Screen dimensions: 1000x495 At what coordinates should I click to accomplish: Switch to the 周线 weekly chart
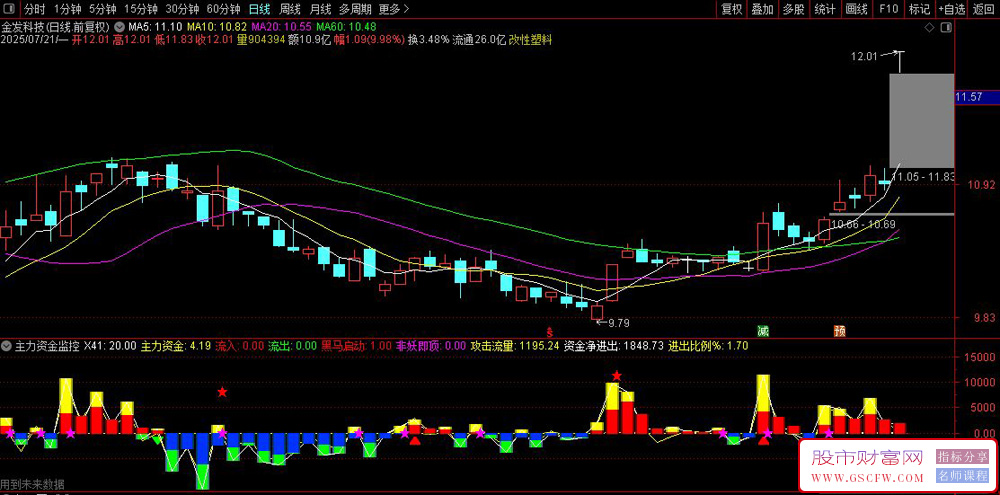pos(290,9)
